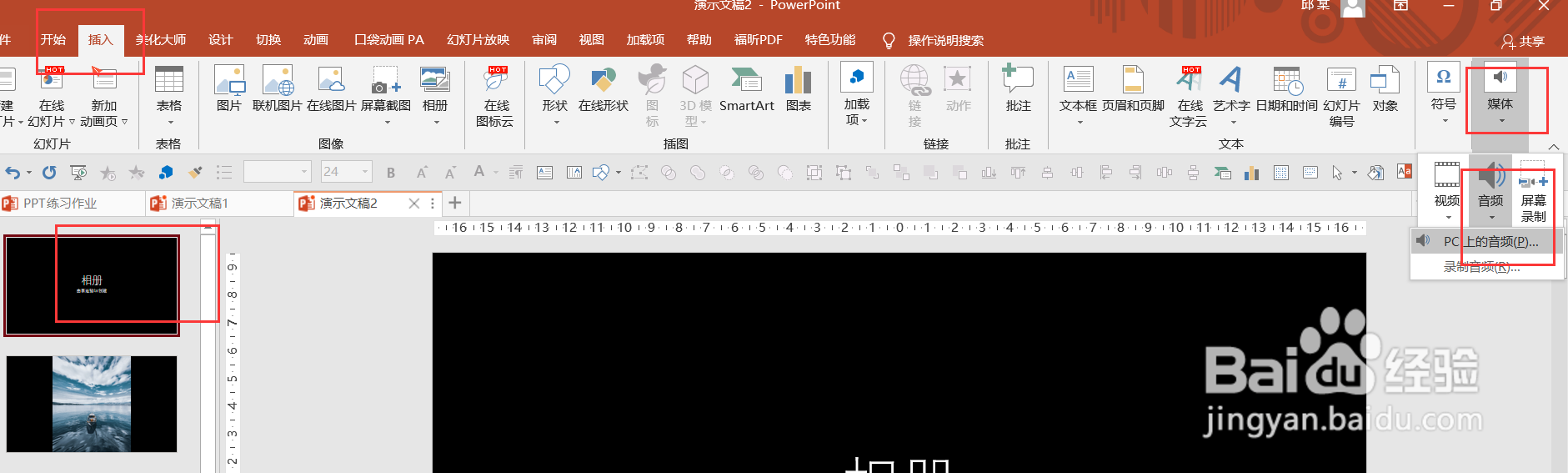The height and width of the screenshot is (473, 1568).
Task: Insert a picture with 图片 icon
Action: (229, 88)
